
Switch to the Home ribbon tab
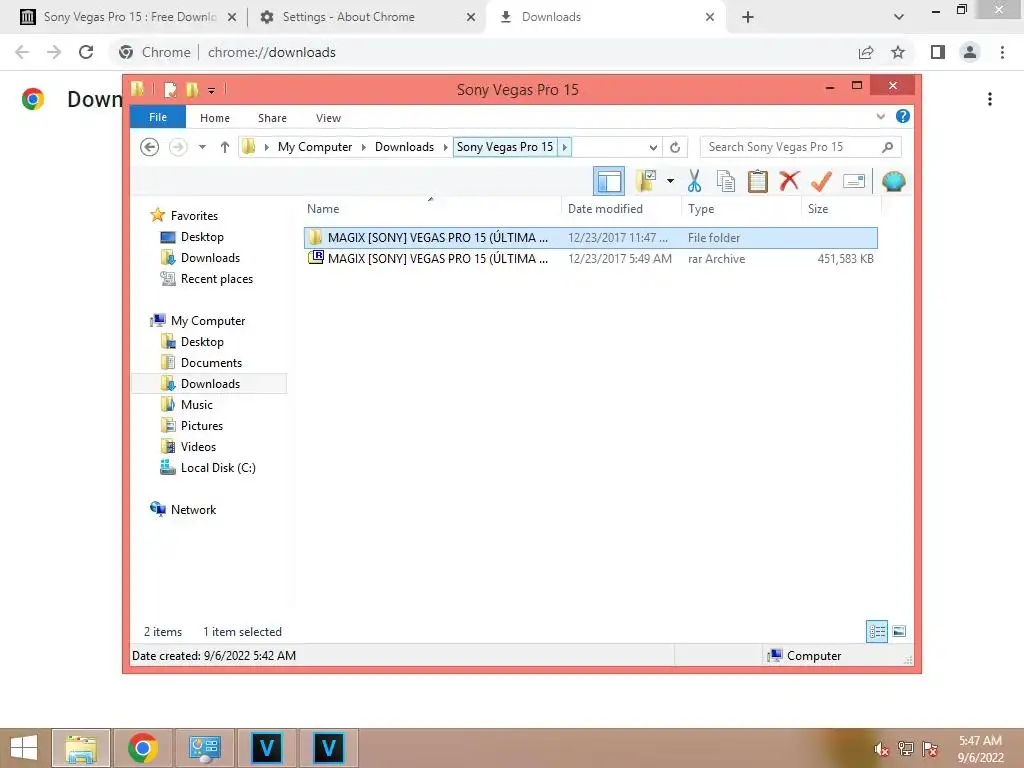pos(215,118)
